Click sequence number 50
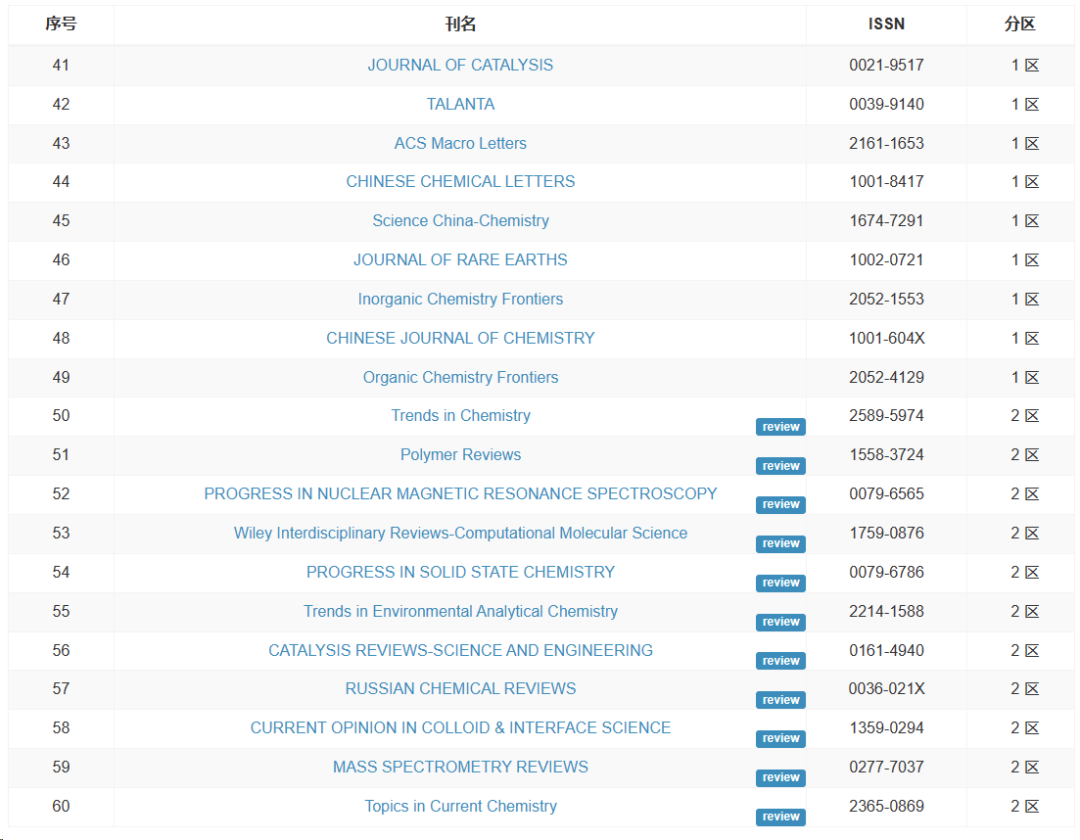 click(x=61, y=416)
